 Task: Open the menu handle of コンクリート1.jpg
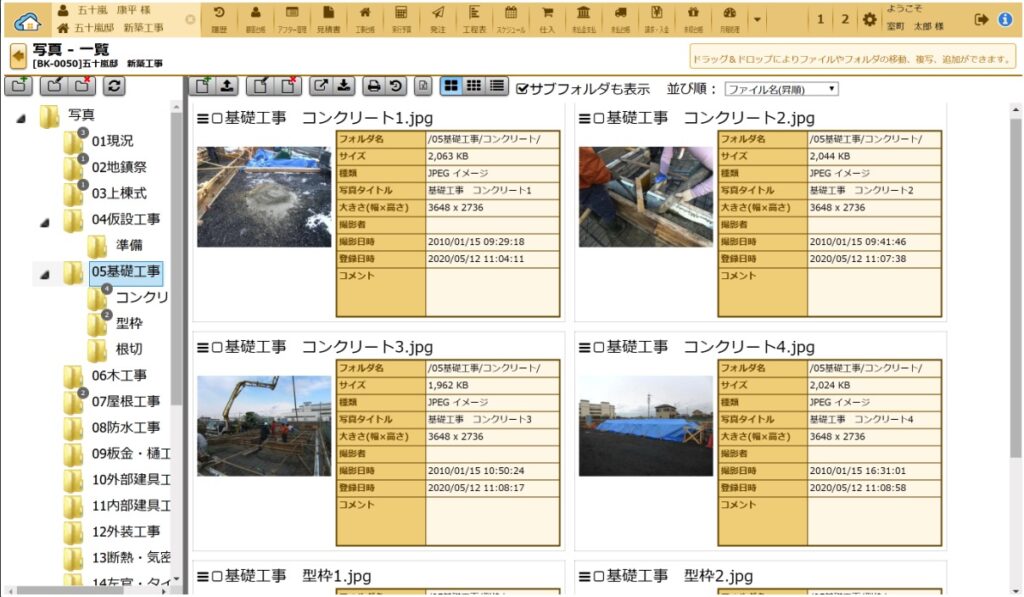pyautogui.click(x=203, y=118)
